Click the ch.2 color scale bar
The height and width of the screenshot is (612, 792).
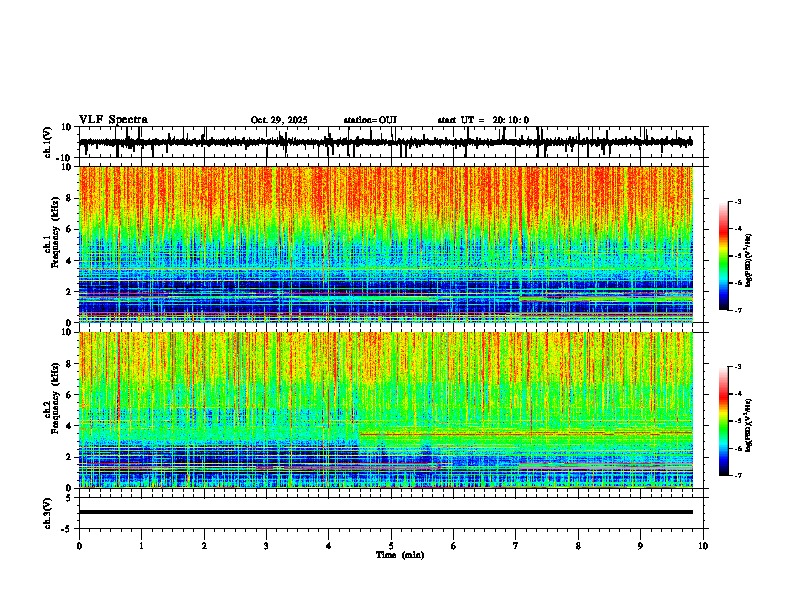(723, 421)
